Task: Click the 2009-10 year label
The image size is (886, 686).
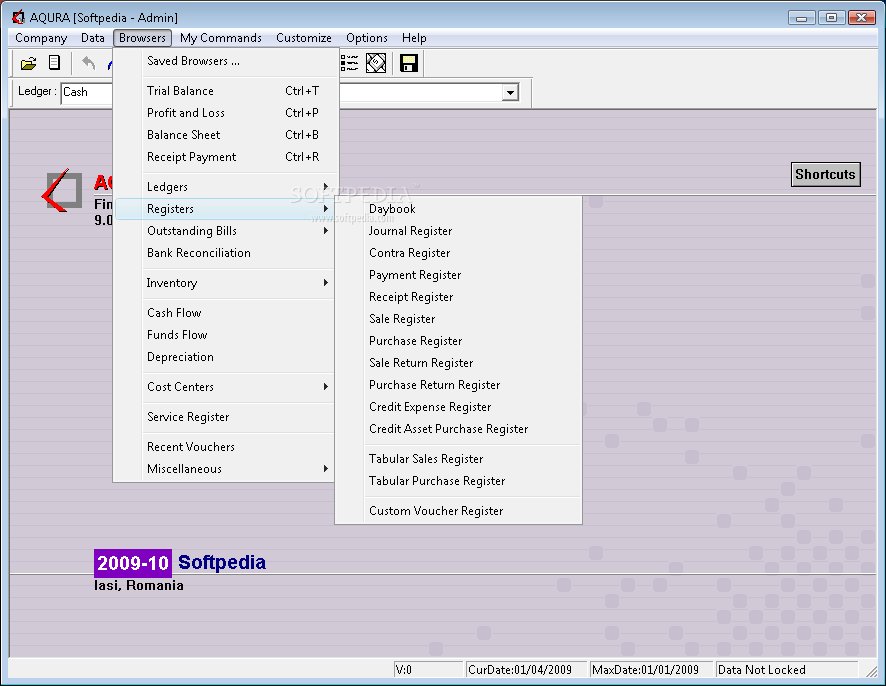Action: point(133,563)
